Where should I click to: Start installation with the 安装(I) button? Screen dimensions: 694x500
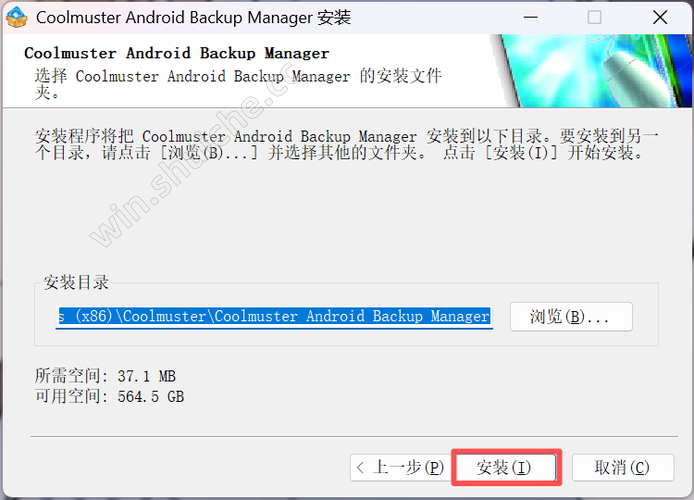tap(506, 467)
